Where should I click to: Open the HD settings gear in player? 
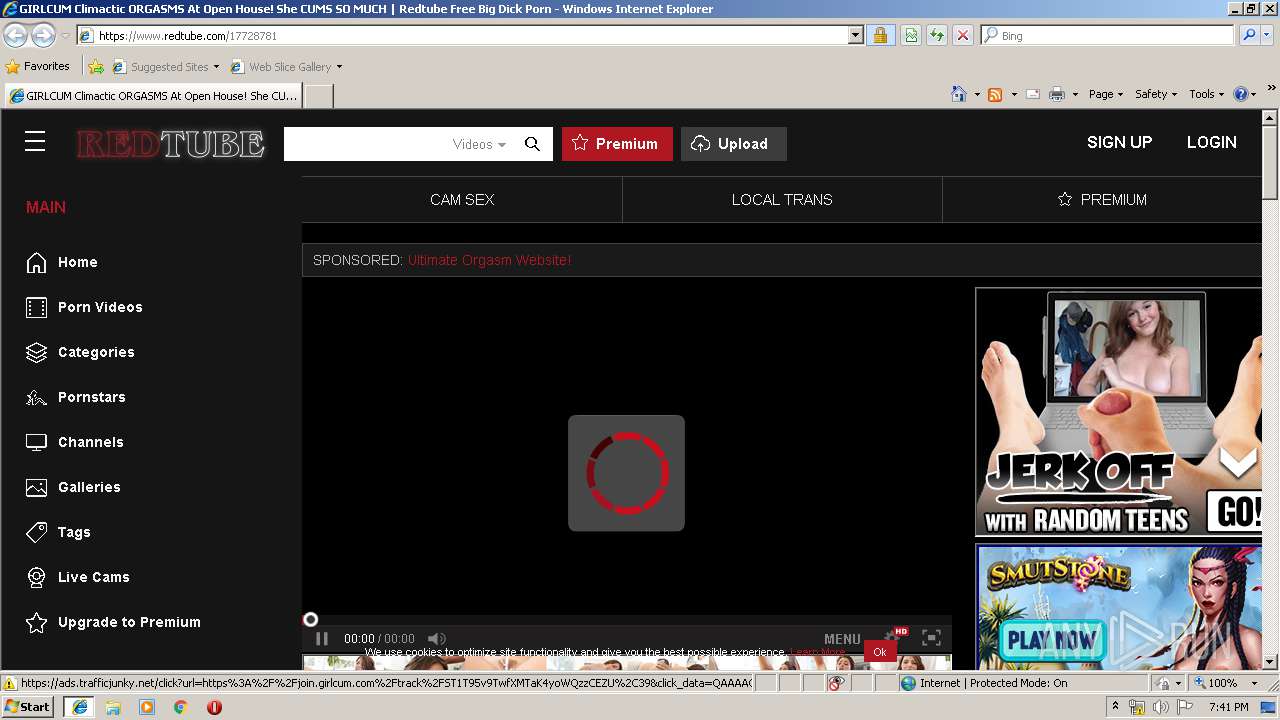[x=892, y=636]
